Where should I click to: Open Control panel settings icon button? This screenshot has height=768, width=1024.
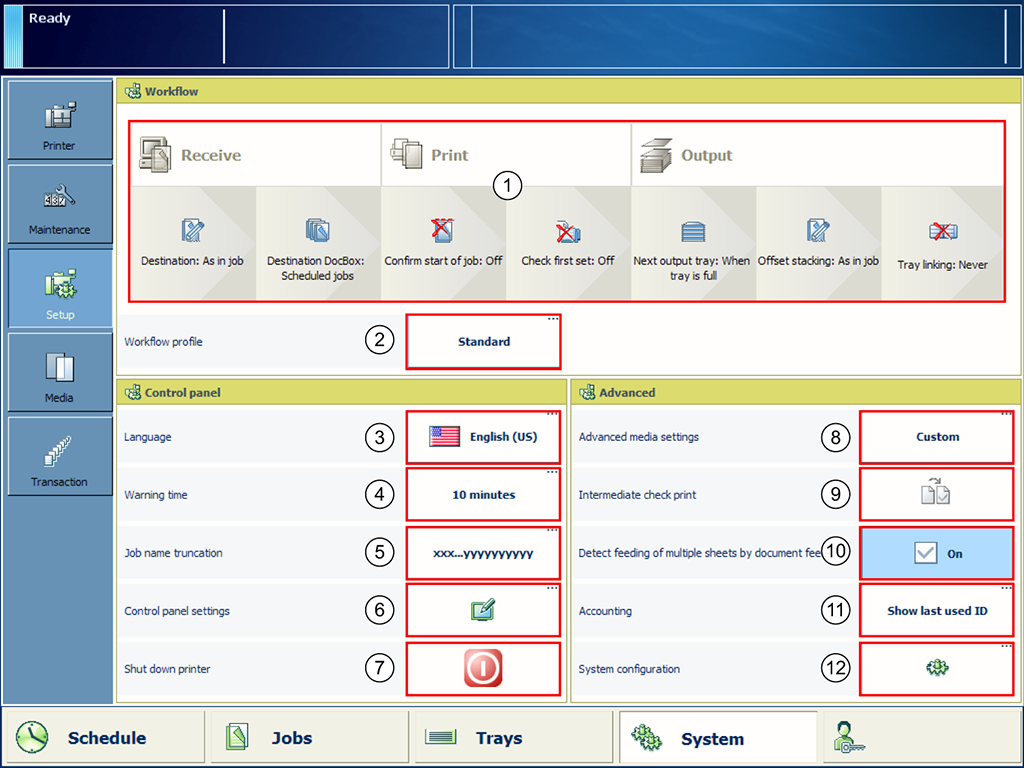(483, 611)
